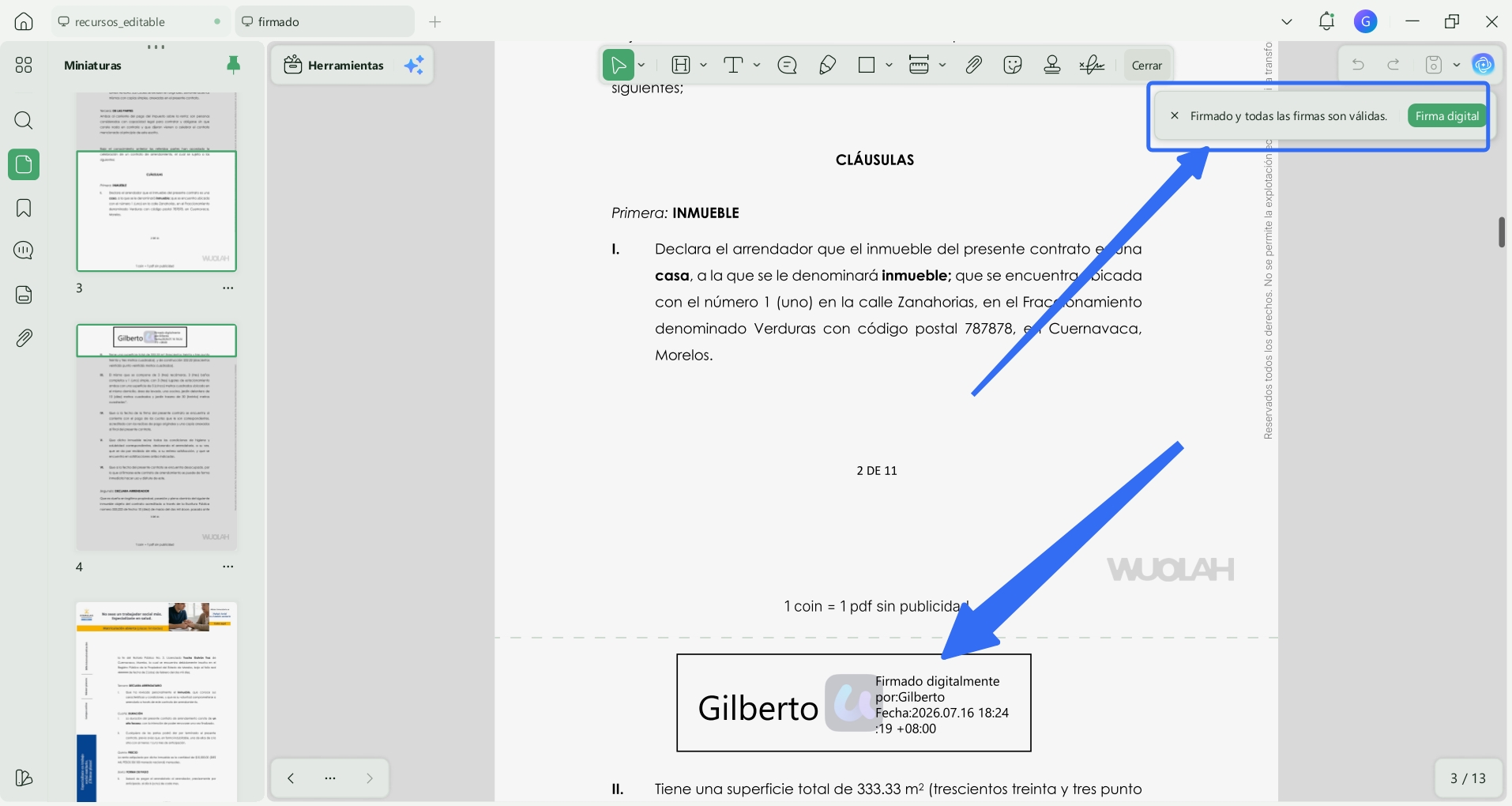
Task: Open the user account avatar G
Action: [1366, 21]
